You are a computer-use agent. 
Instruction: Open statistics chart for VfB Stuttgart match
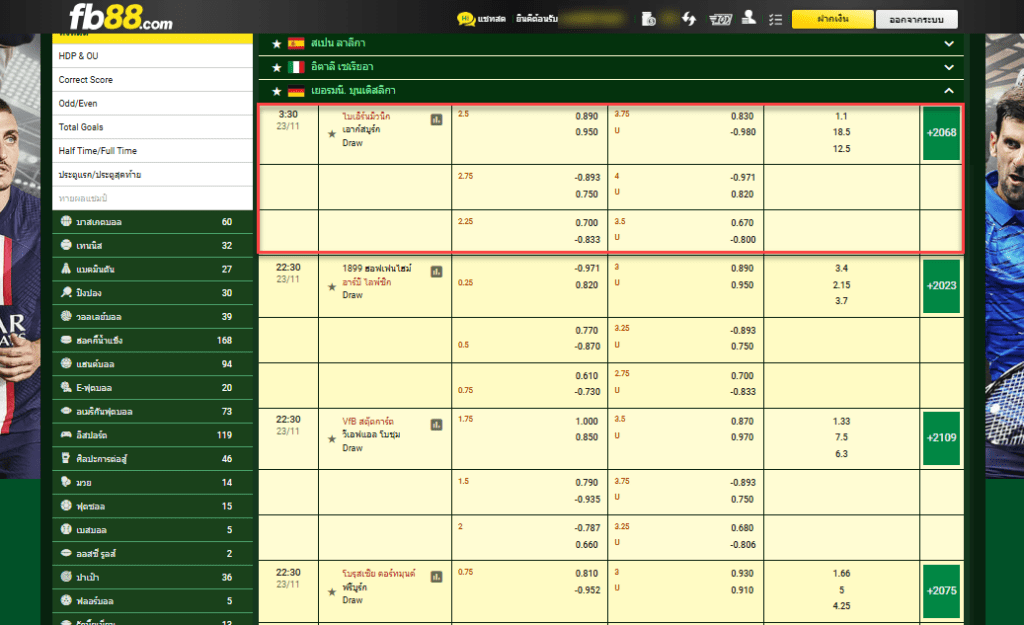pos(436,425)
